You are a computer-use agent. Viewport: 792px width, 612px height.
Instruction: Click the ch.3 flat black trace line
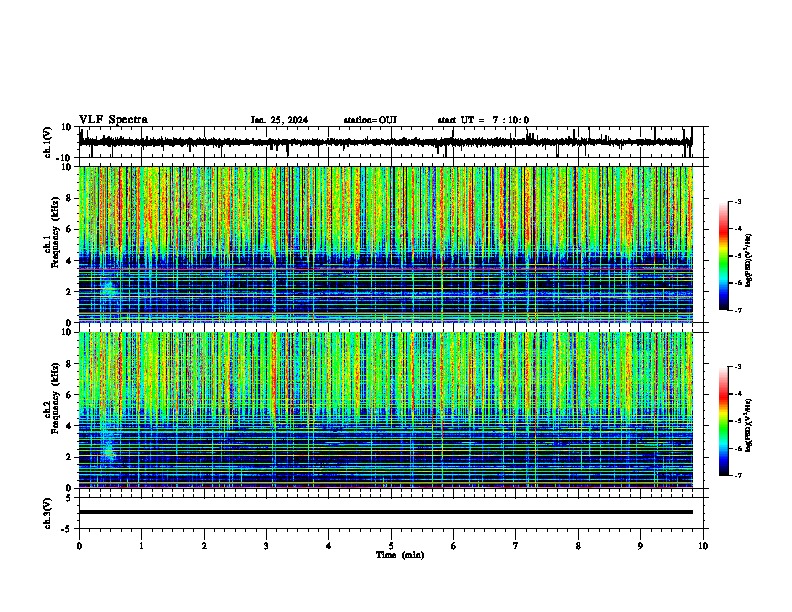[385, 512]
